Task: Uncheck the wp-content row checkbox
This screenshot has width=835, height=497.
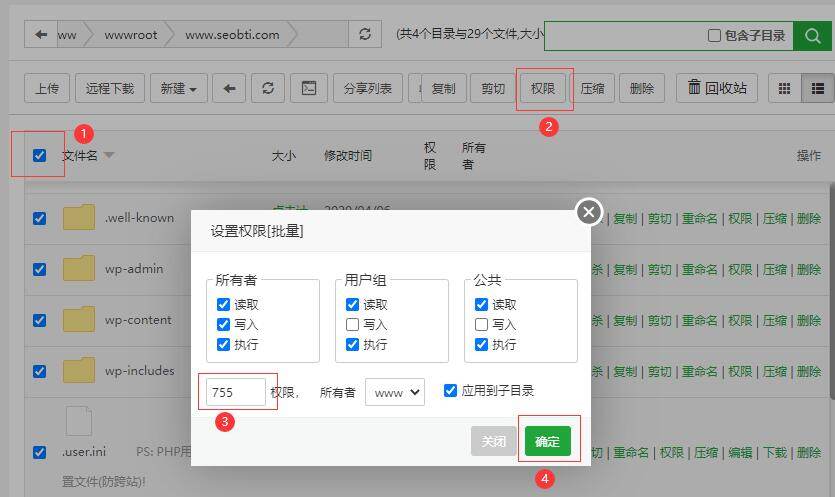Action: pos(39,320)
